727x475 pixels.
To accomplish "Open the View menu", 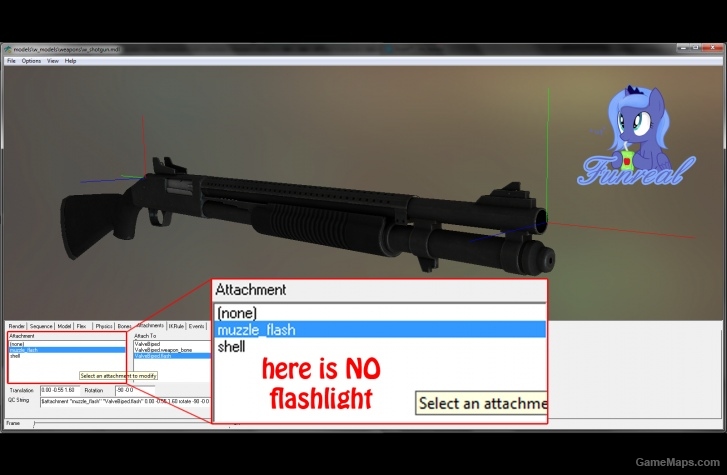I will tap(52, 61).
